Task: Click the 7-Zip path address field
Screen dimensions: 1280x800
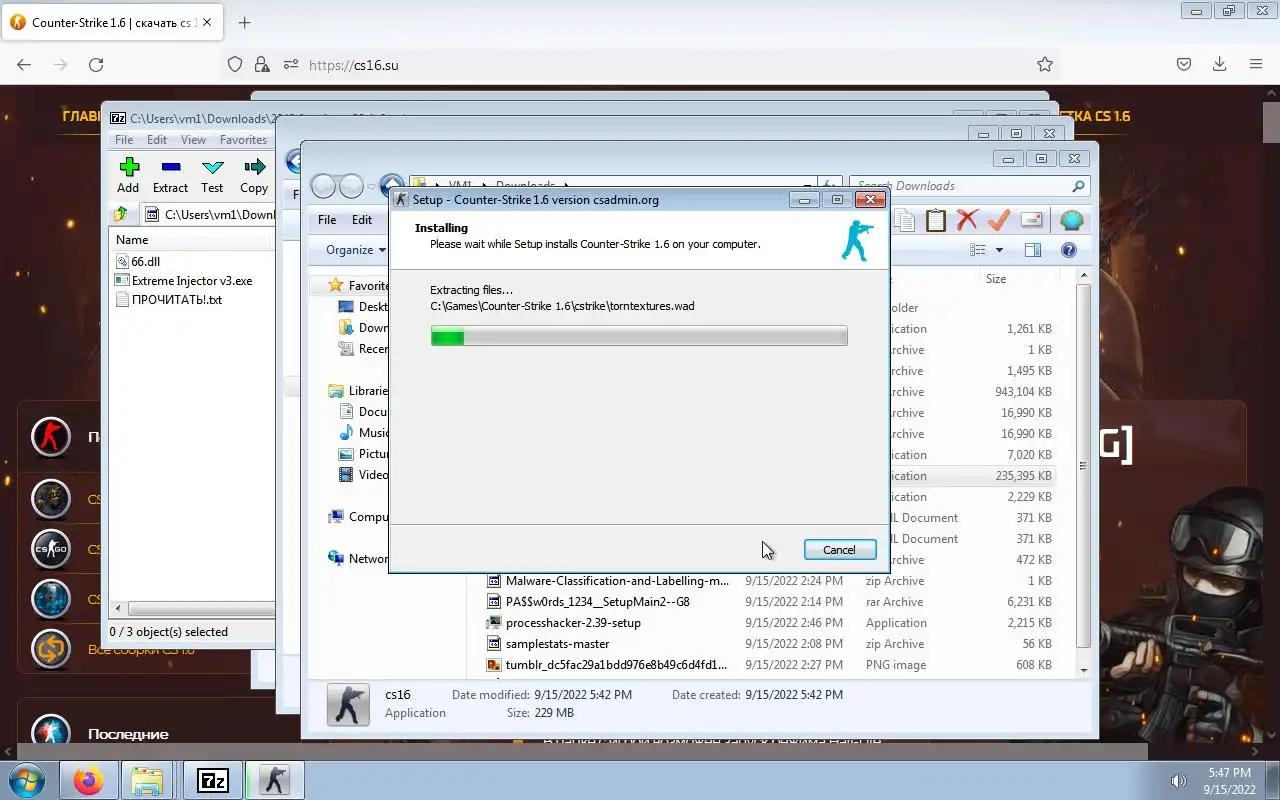Action: click(209, 214)
